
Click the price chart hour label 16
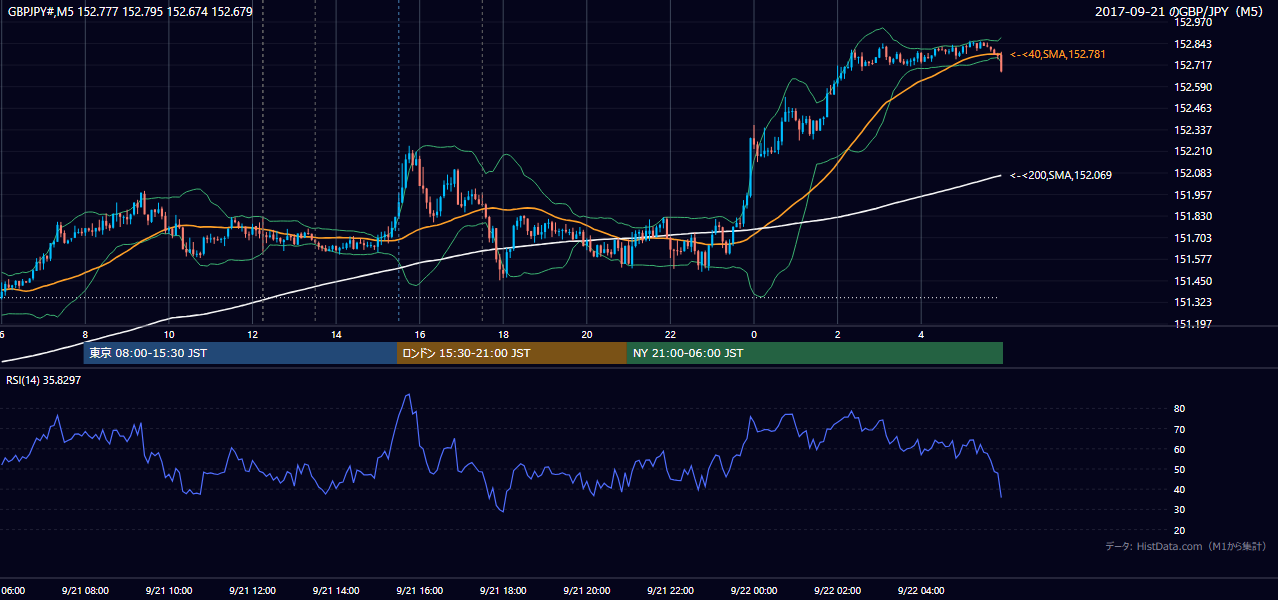pos(420,335)
